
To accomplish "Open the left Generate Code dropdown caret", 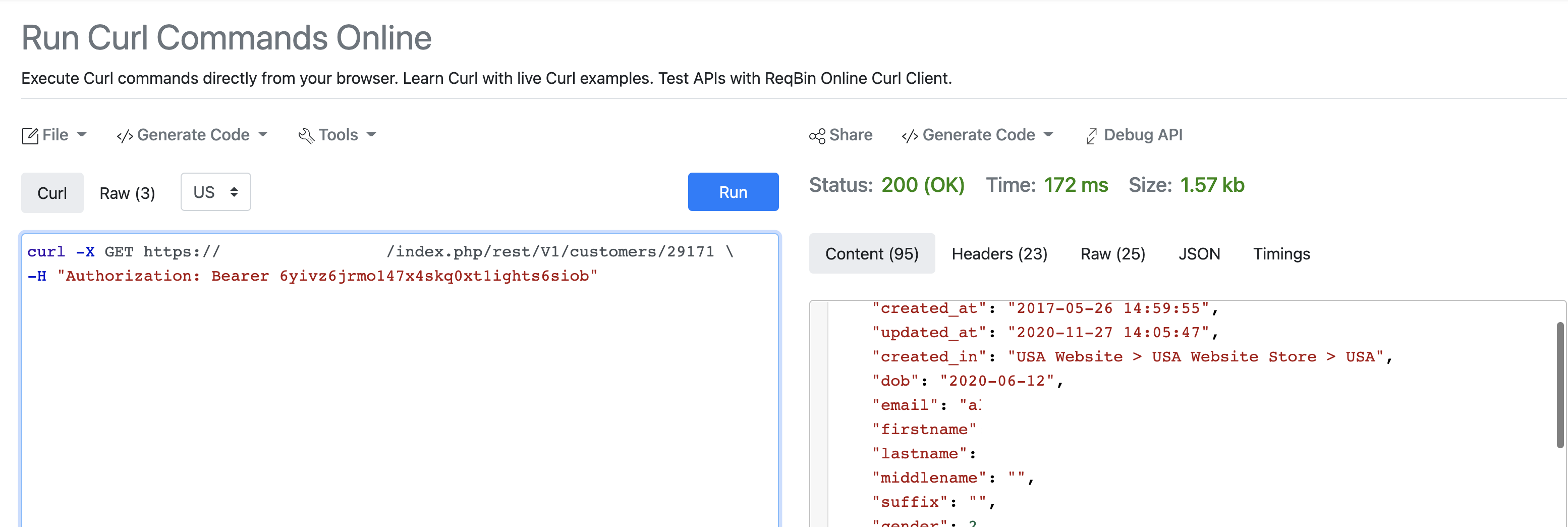I will (263, 135).
